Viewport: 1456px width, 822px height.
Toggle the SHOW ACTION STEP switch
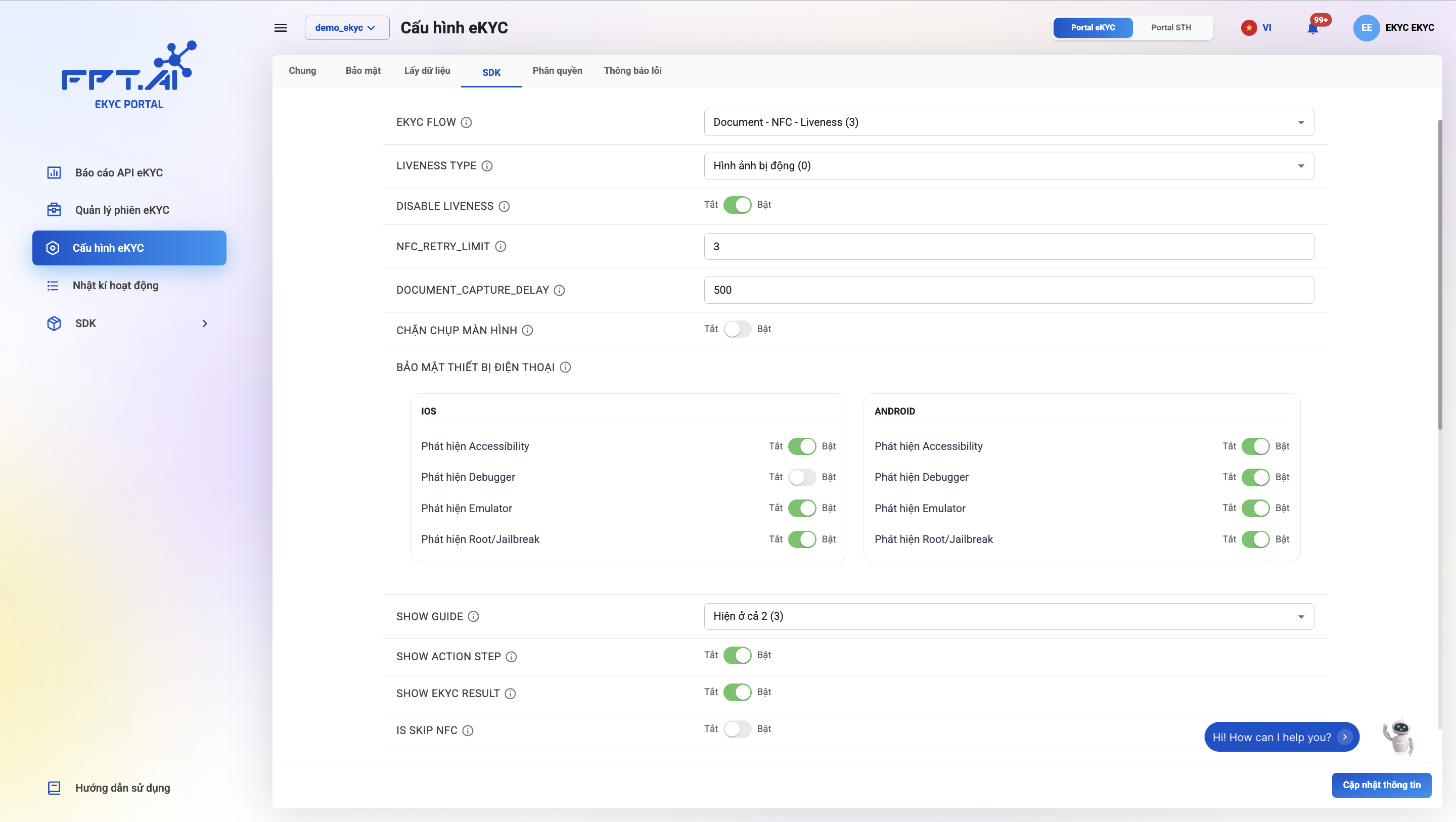click(737, 655)
